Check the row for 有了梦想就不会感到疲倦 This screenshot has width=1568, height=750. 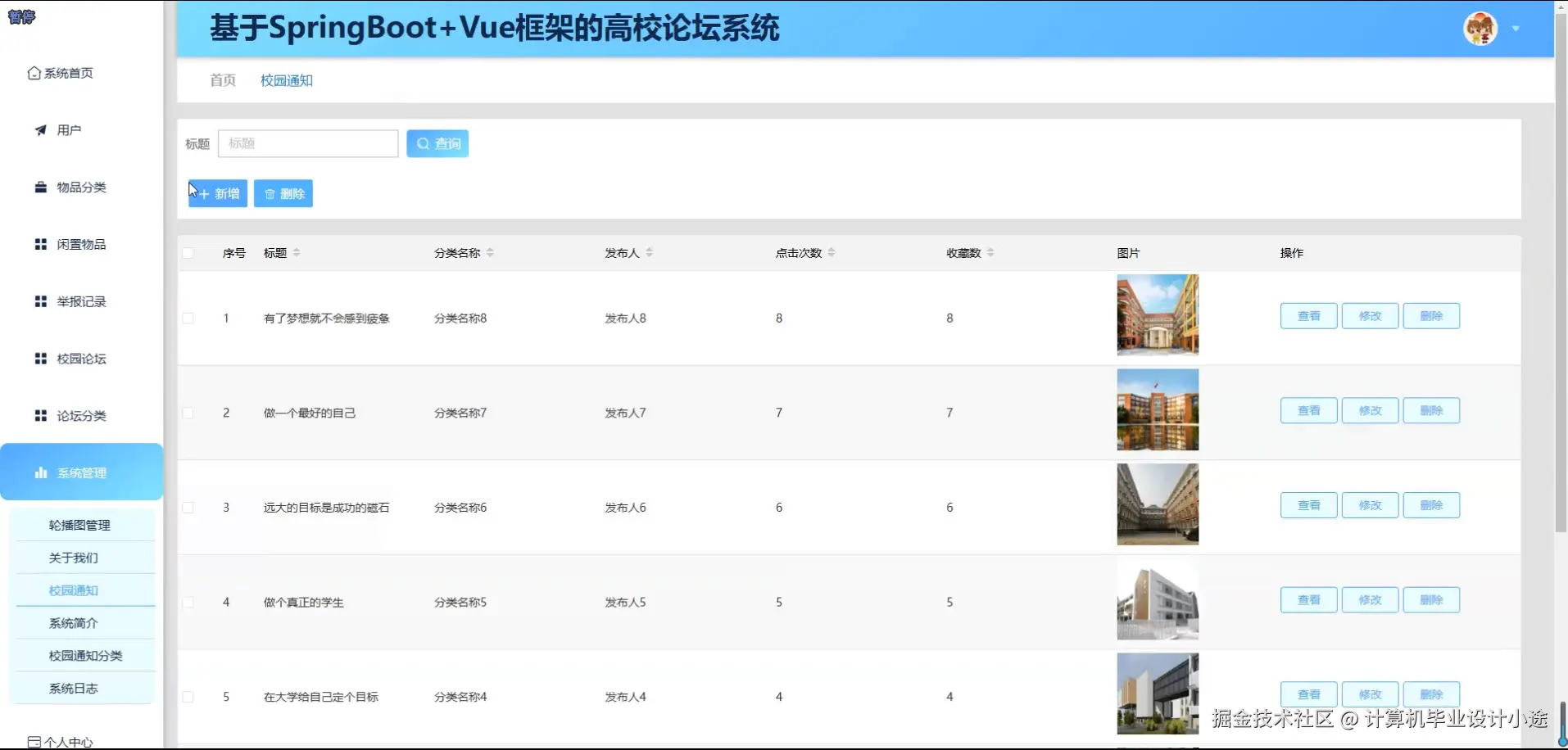tap(188, 318)
